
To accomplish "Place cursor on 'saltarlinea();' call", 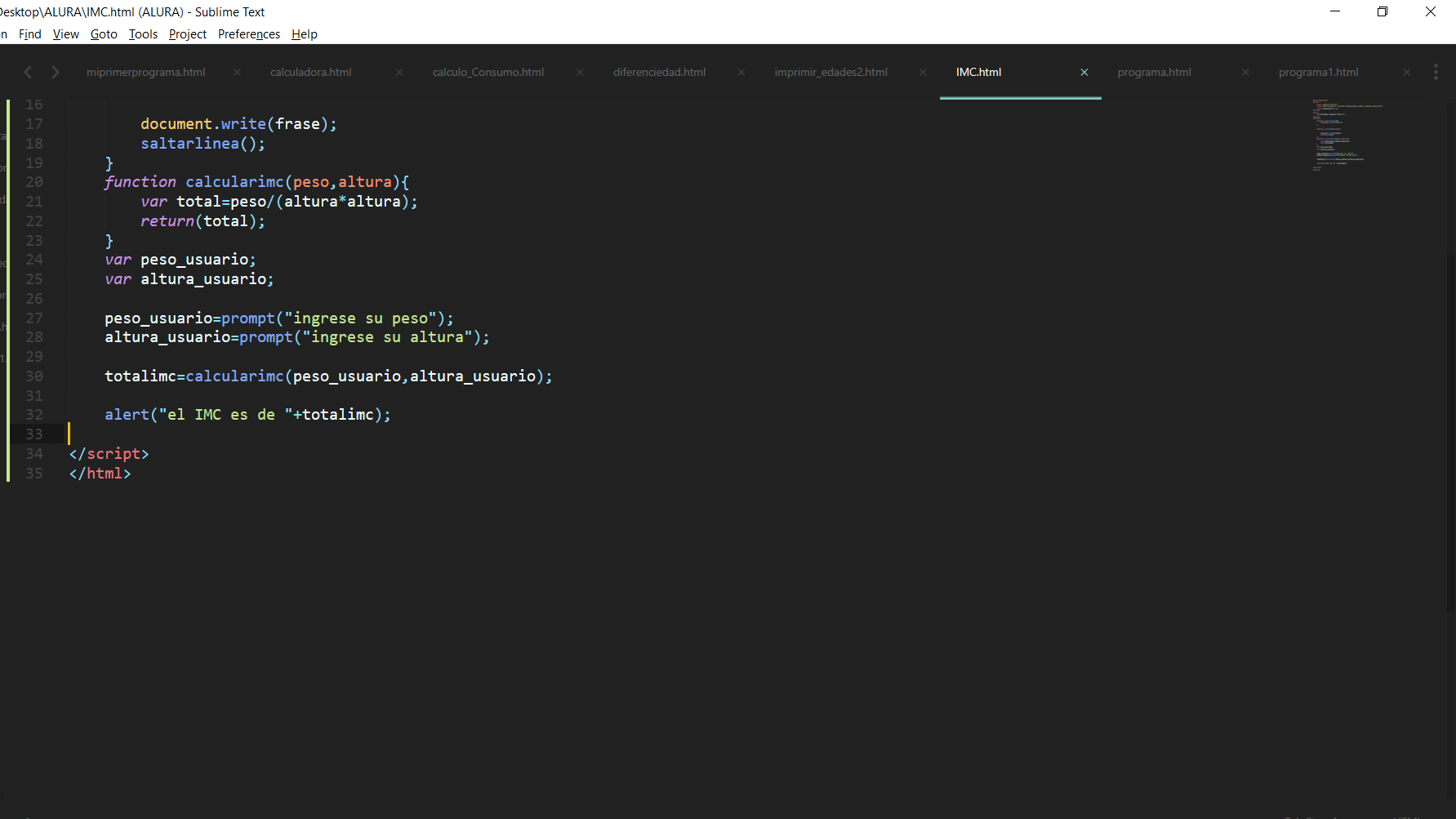I will point(203,144).
